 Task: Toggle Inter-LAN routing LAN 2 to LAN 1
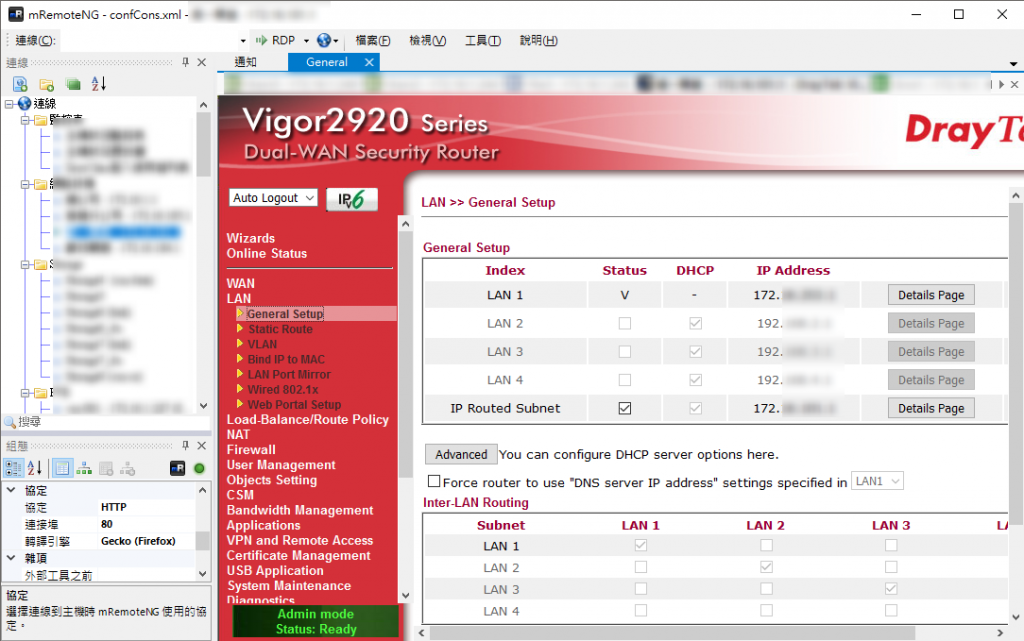pos(641,567)
